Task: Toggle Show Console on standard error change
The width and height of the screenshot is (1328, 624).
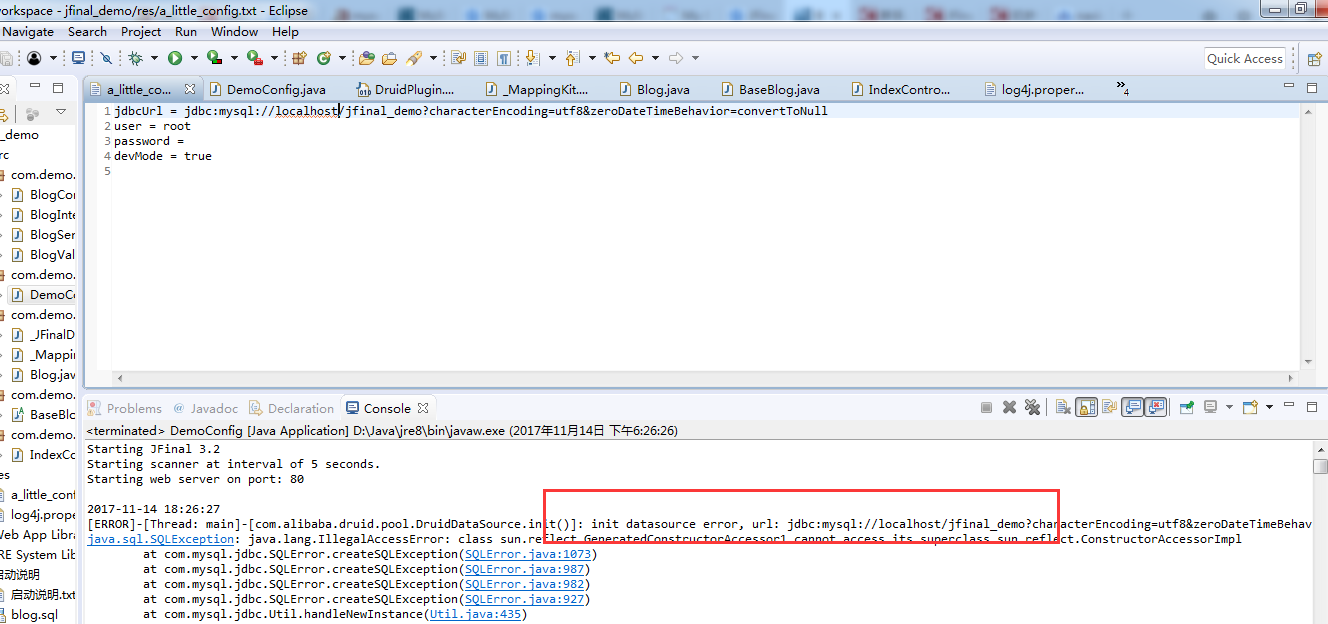Action: click(x=1155, y=407)
